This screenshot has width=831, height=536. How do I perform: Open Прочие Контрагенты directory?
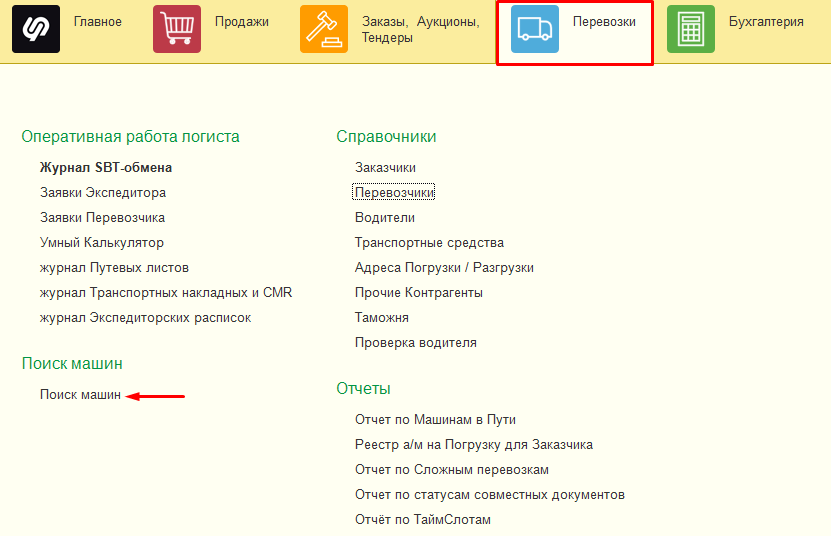[x=419, y=293]
